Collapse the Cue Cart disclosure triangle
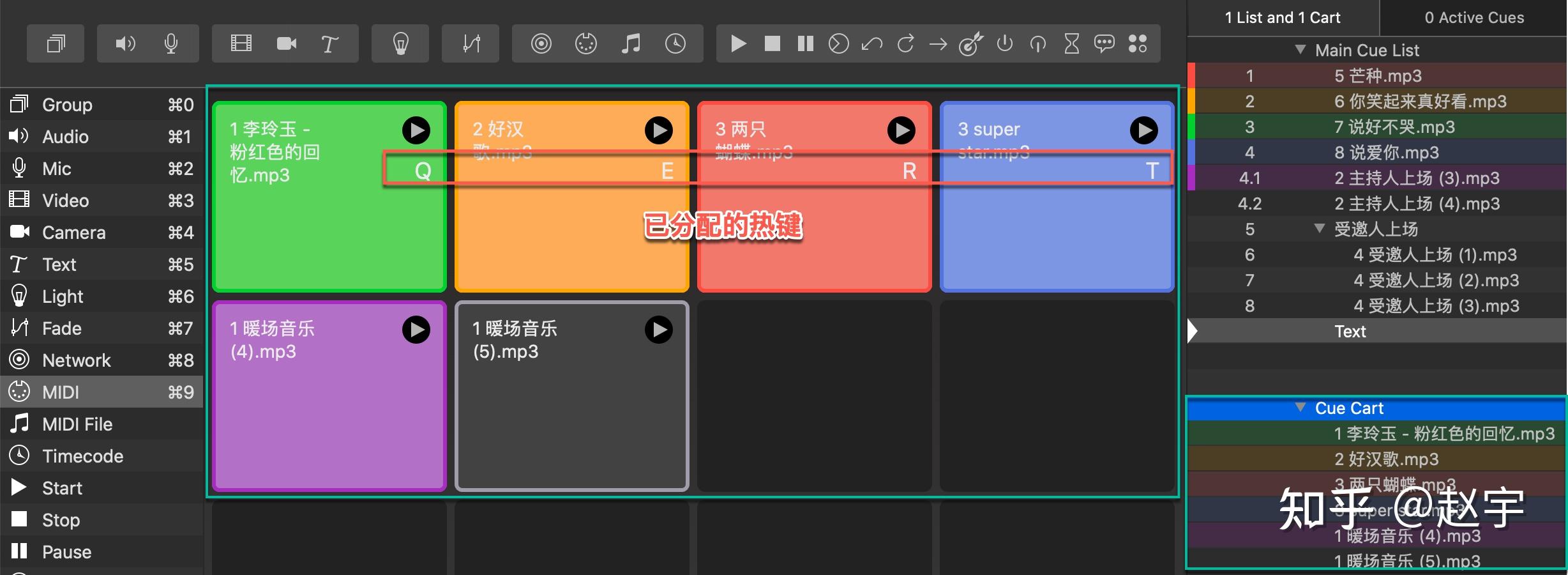 (x=1300, y=407)
